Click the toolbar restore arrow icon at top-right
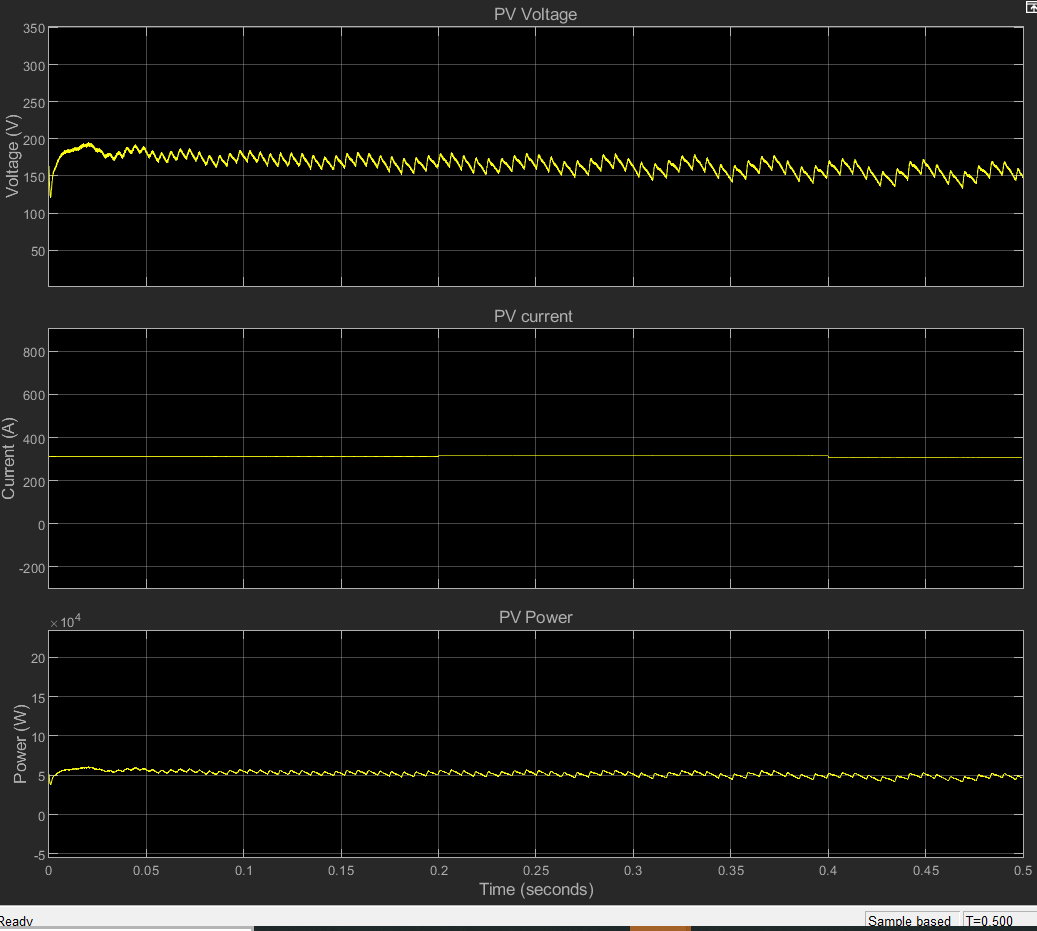Image resolution: width=1037 pixels, height=931 pixels. (1031, 7)
